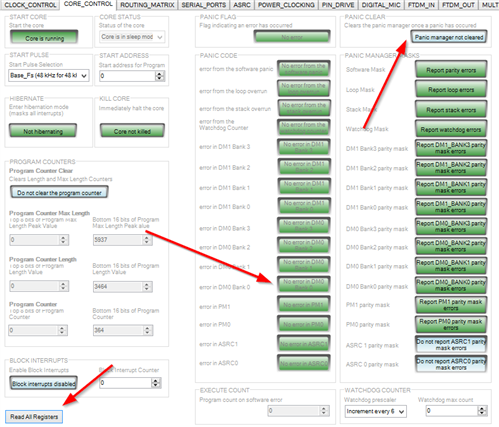Open the ROUTING_MATRIX tab
Image resolution: width=499 pixels, height=427 pixels.
pos(147,5)
